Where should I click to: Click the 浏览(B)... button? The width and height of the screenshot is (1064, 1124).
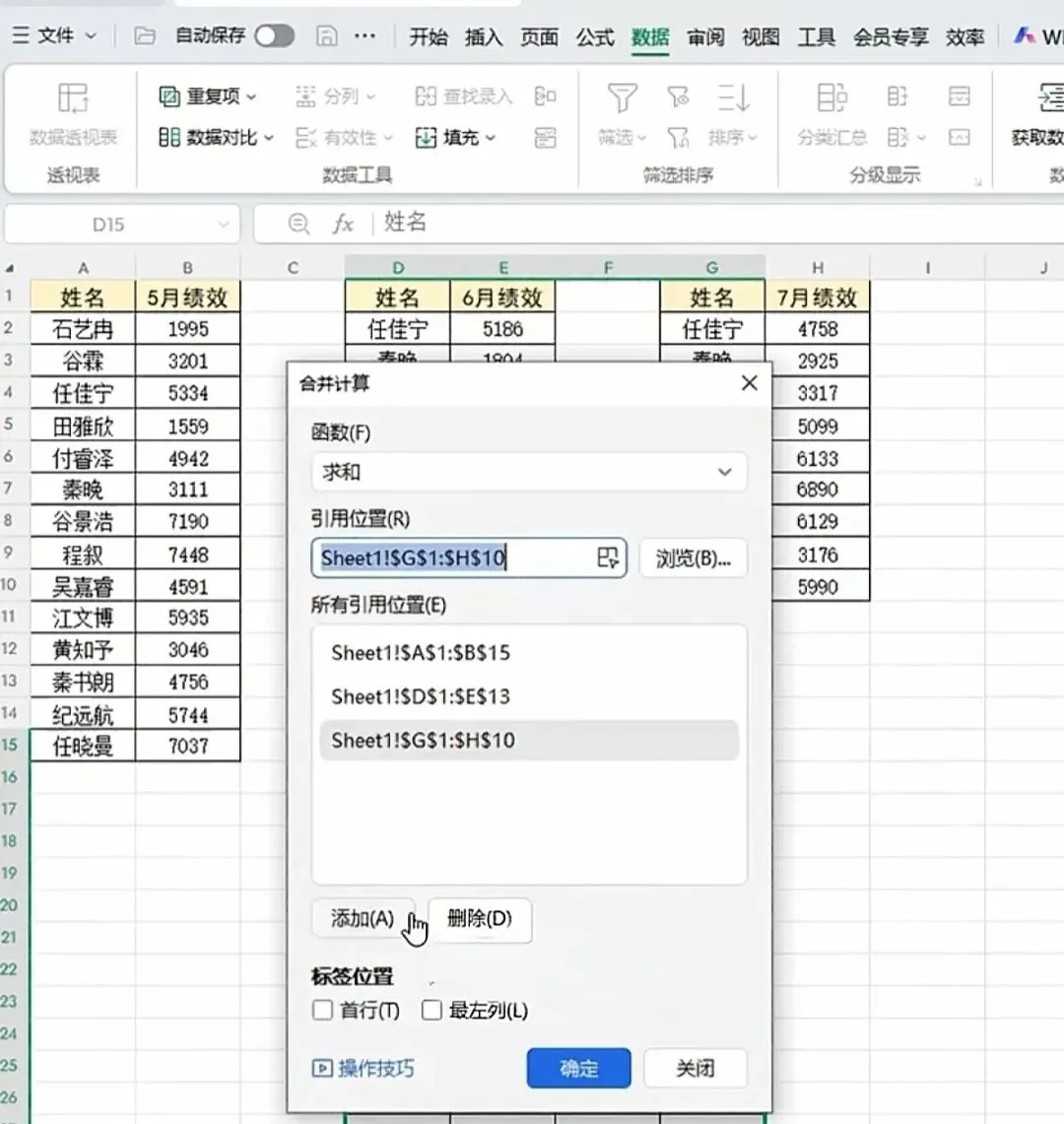point(694,558)
